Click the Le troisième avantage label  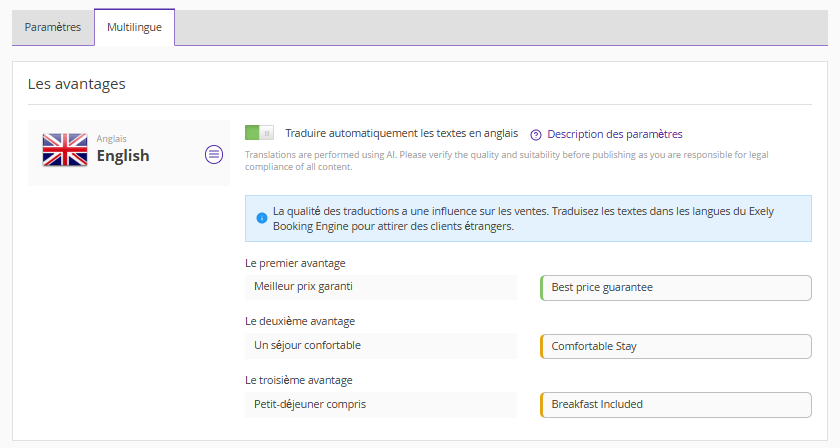pos(298,380)
